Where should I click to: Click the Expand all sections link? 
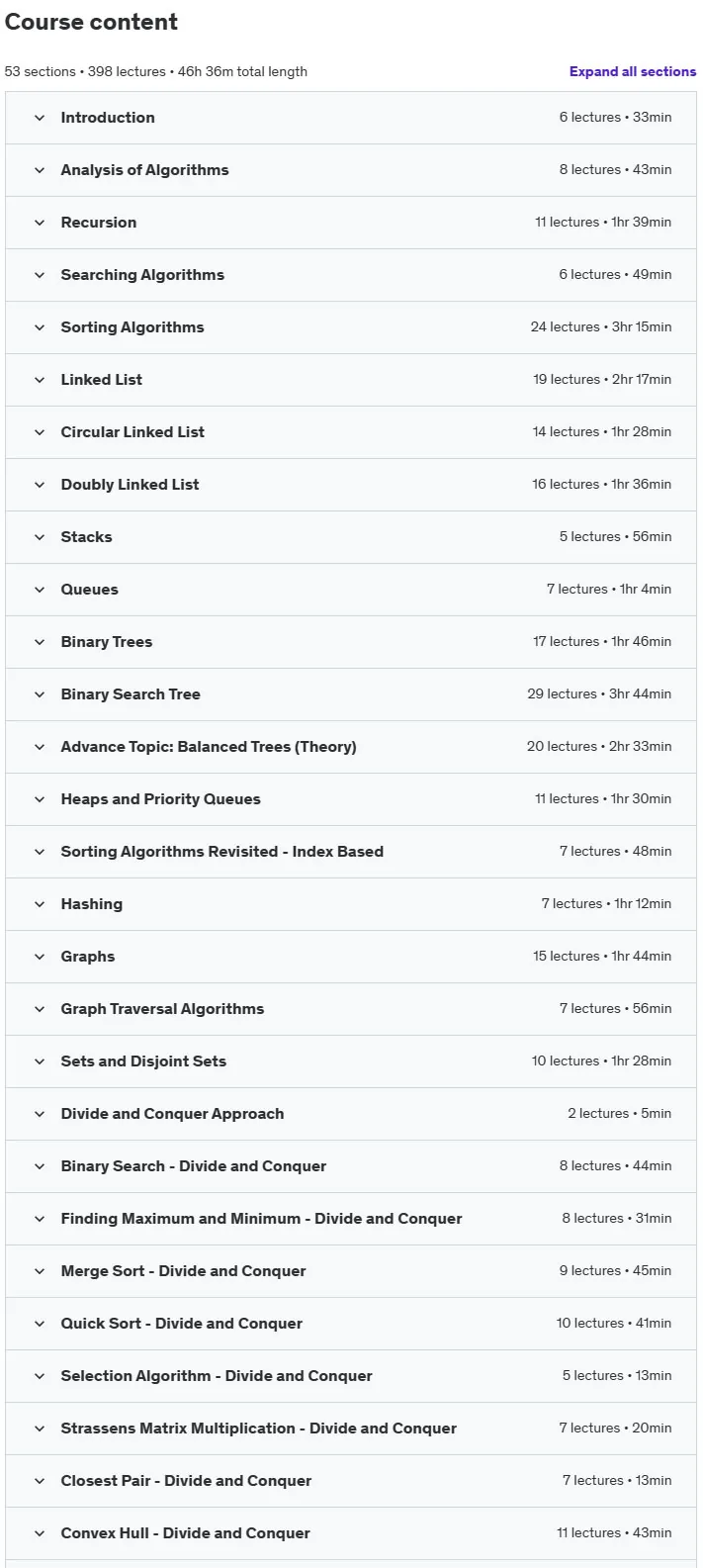[x=633, y=71]
